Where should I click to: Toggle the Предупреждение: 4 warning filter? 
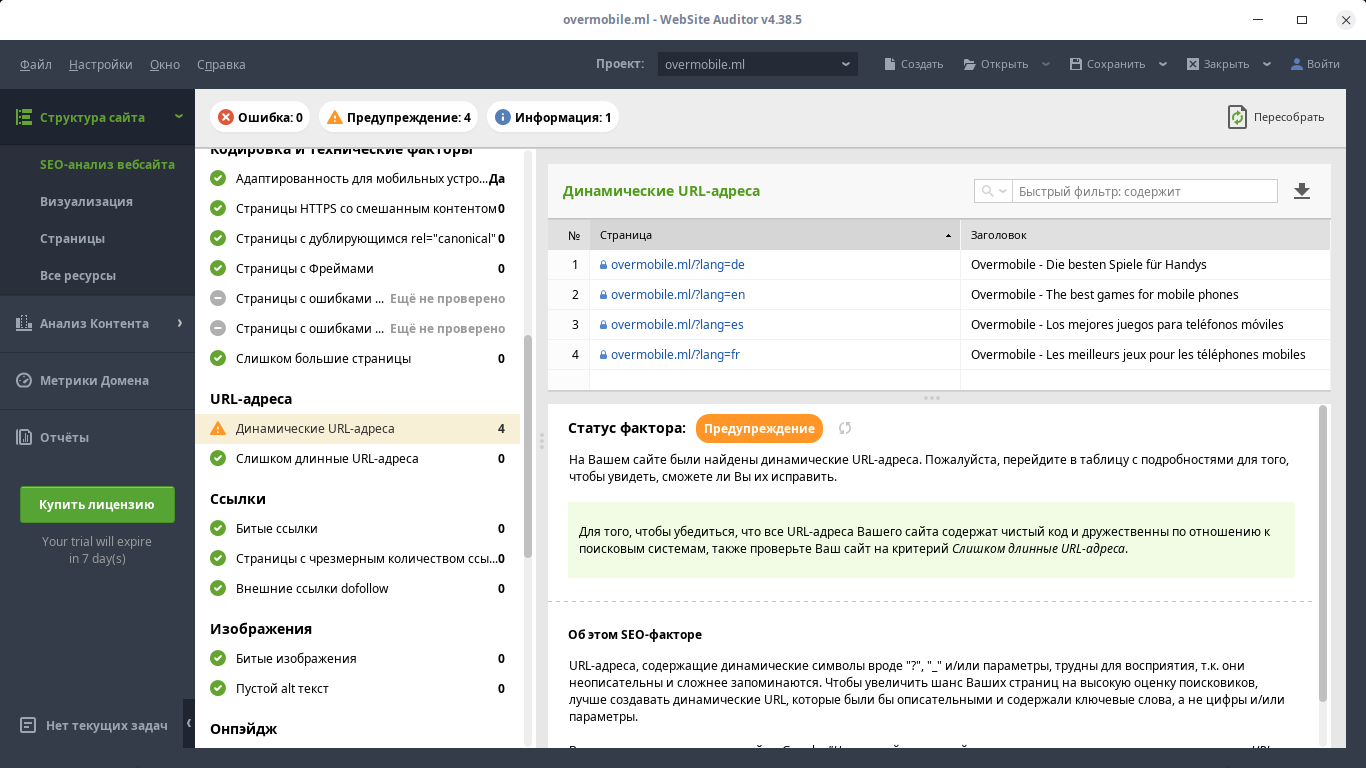click(x=399, y=117)
